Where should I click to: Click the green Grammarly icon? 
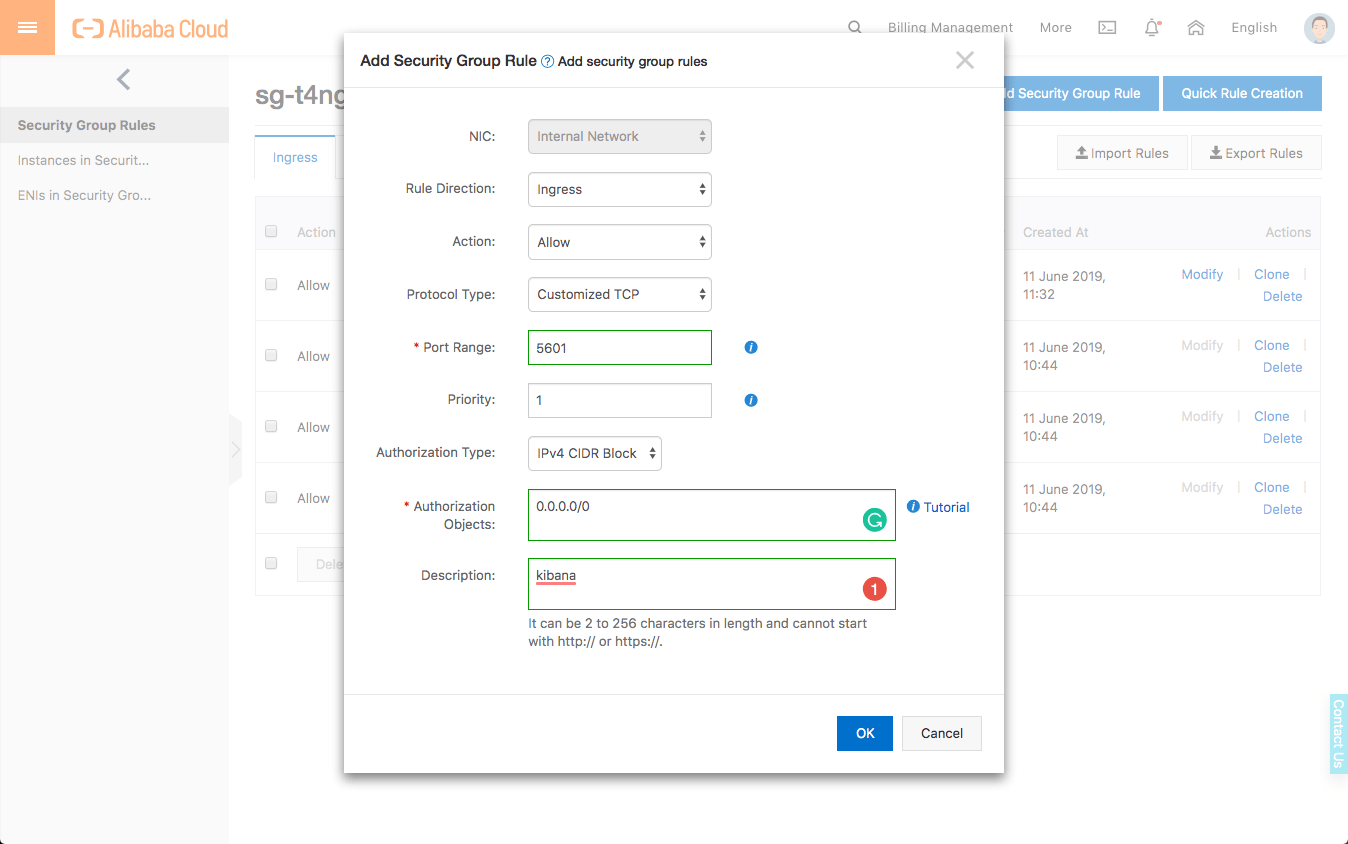(x=875, y=520)
